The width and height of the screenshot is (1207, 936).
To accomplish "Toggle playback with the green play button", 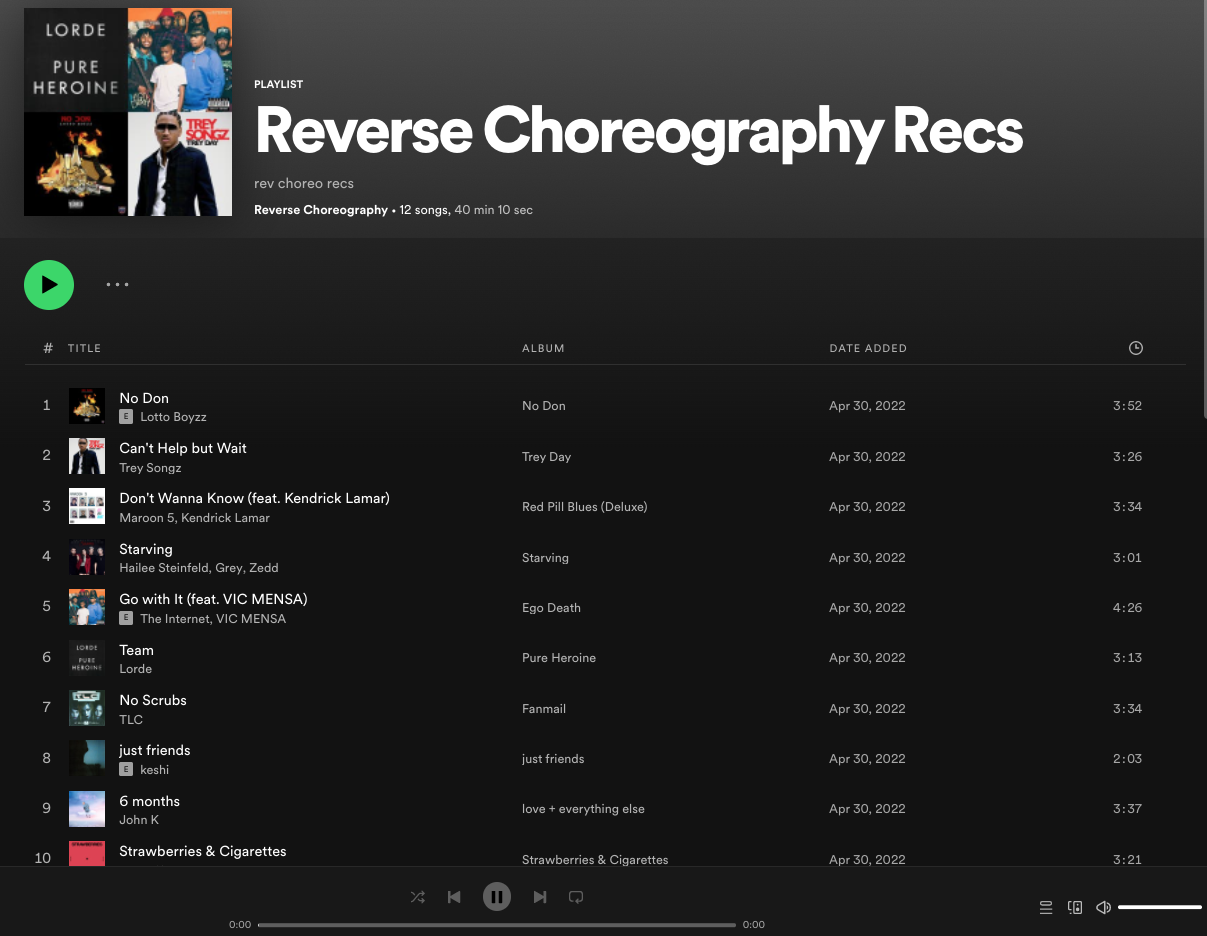I will tap(49, 285).
